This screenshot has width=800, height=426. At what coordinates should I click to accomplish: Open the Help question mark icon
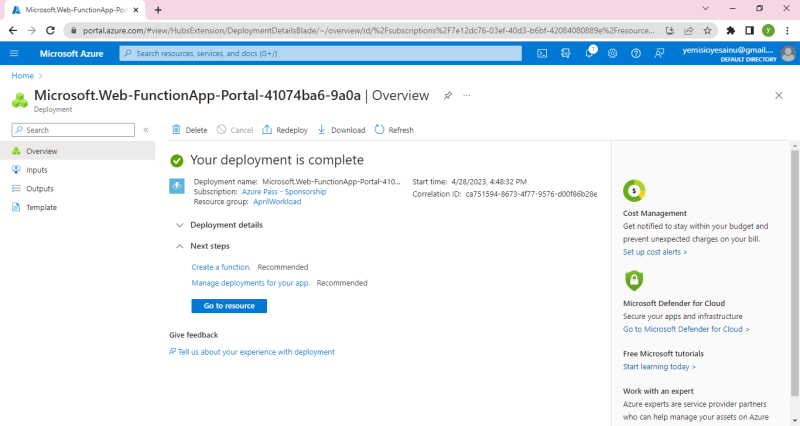tap(636, 53)
